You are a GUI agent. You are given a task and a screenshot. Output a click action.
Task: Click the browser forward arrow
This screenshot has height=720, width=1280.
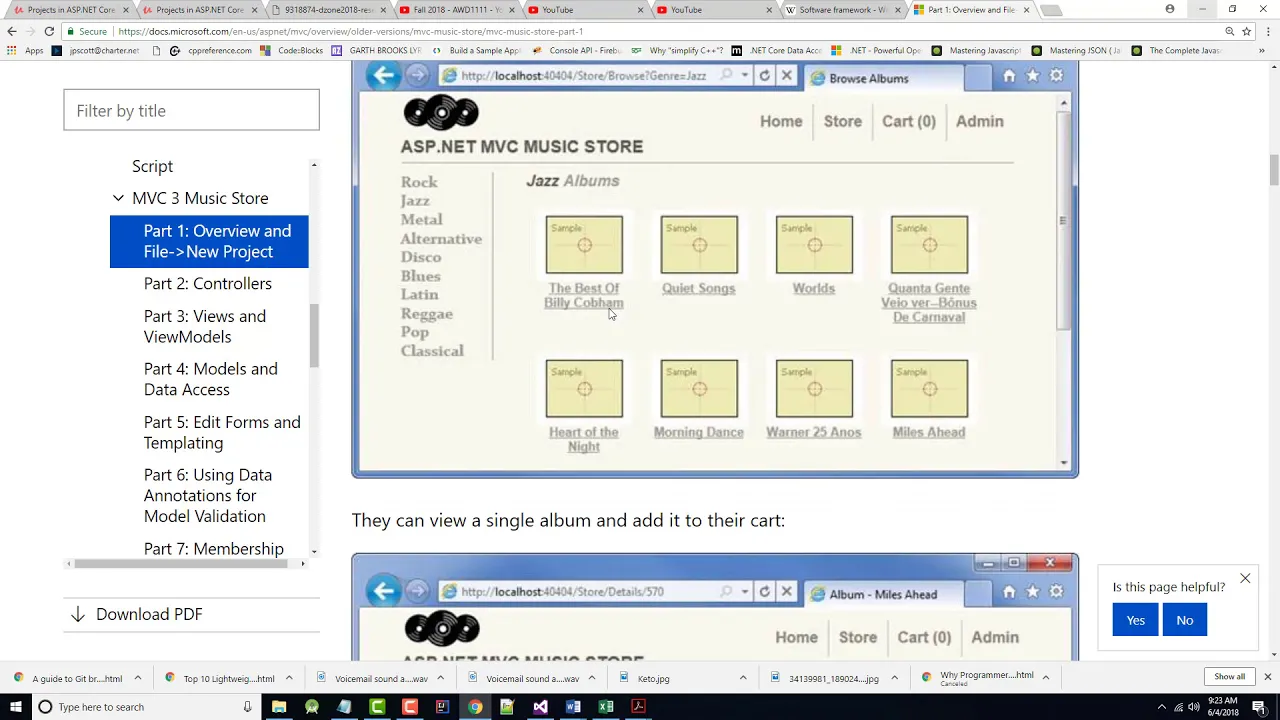[x=30, y=31]
